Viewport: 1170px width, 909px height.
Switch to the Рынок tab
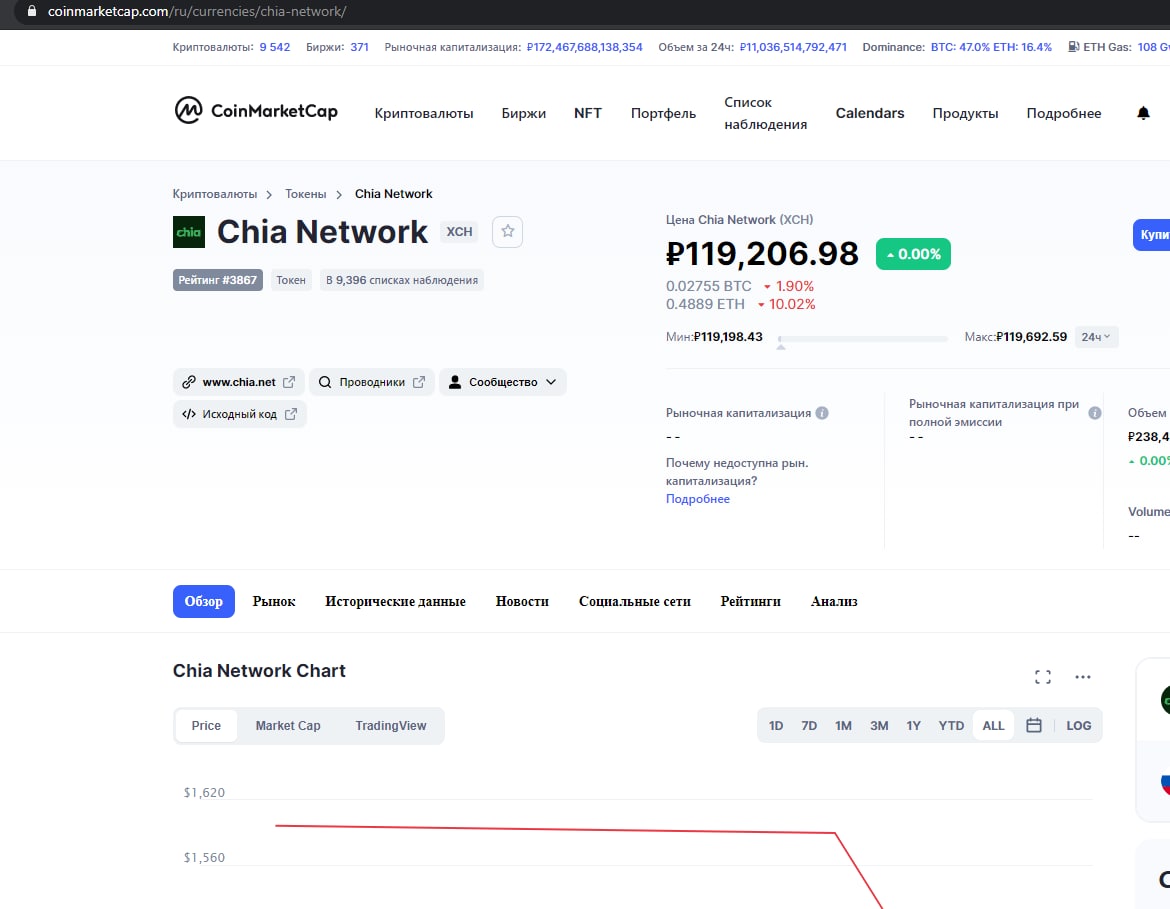[274, 602]
